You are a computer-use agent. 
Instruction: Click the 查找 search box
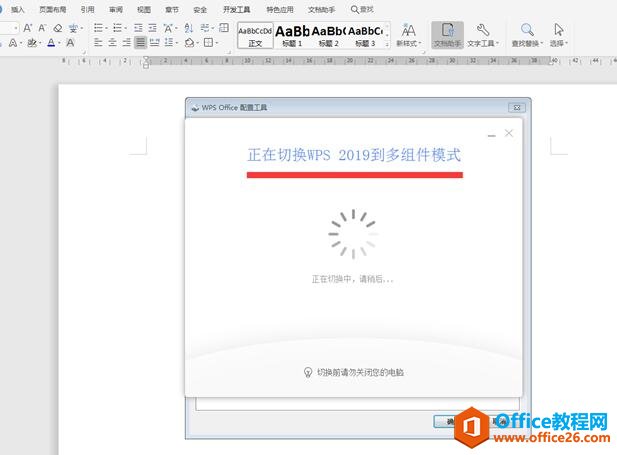pyautogui.click(x=362, y=9)
